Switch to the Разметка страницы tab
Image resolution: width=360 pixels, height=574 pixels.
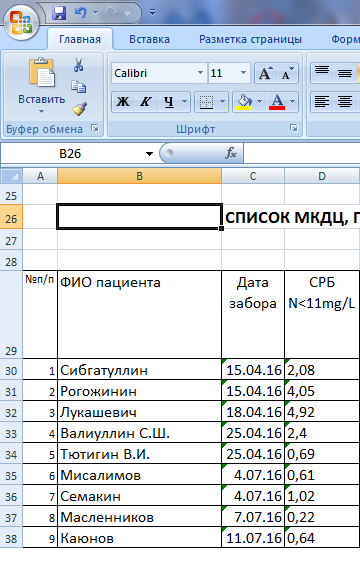point(250,39)
